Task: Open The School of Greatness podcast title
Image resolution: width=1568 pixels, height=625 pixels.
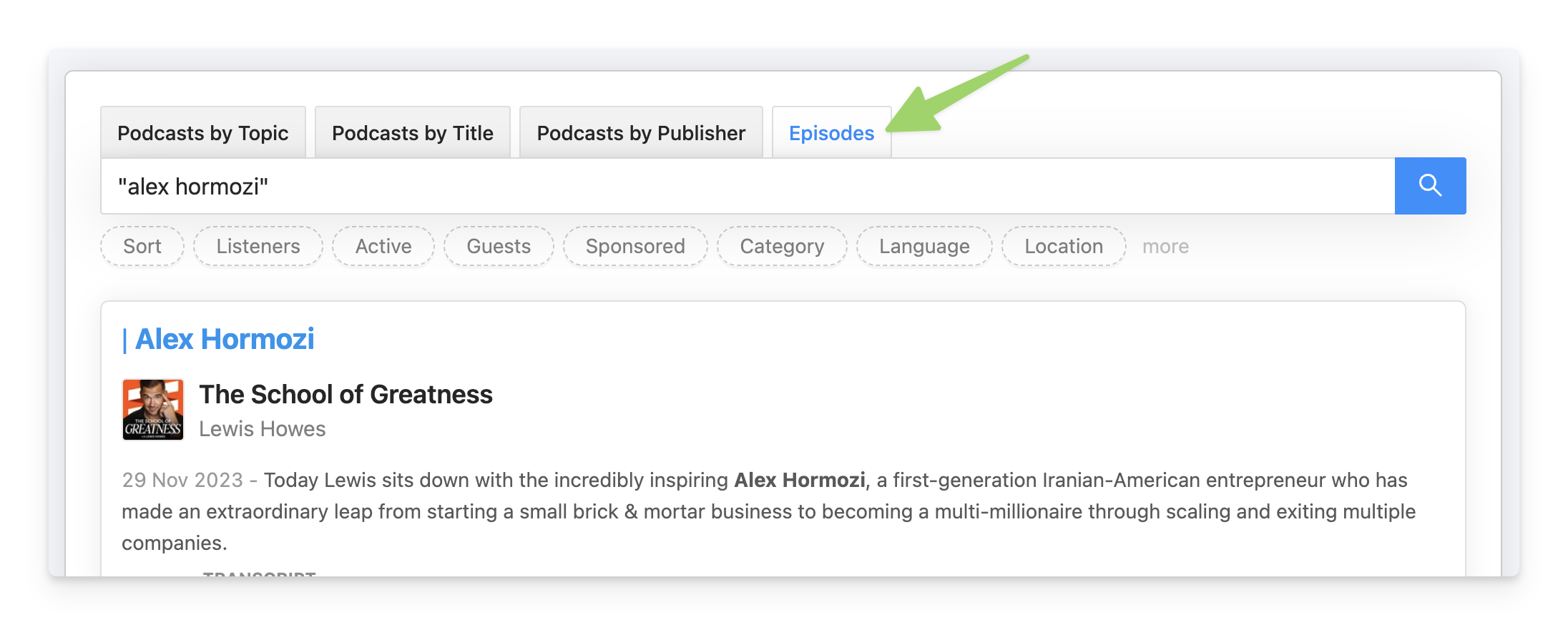Action: (346, 394)
